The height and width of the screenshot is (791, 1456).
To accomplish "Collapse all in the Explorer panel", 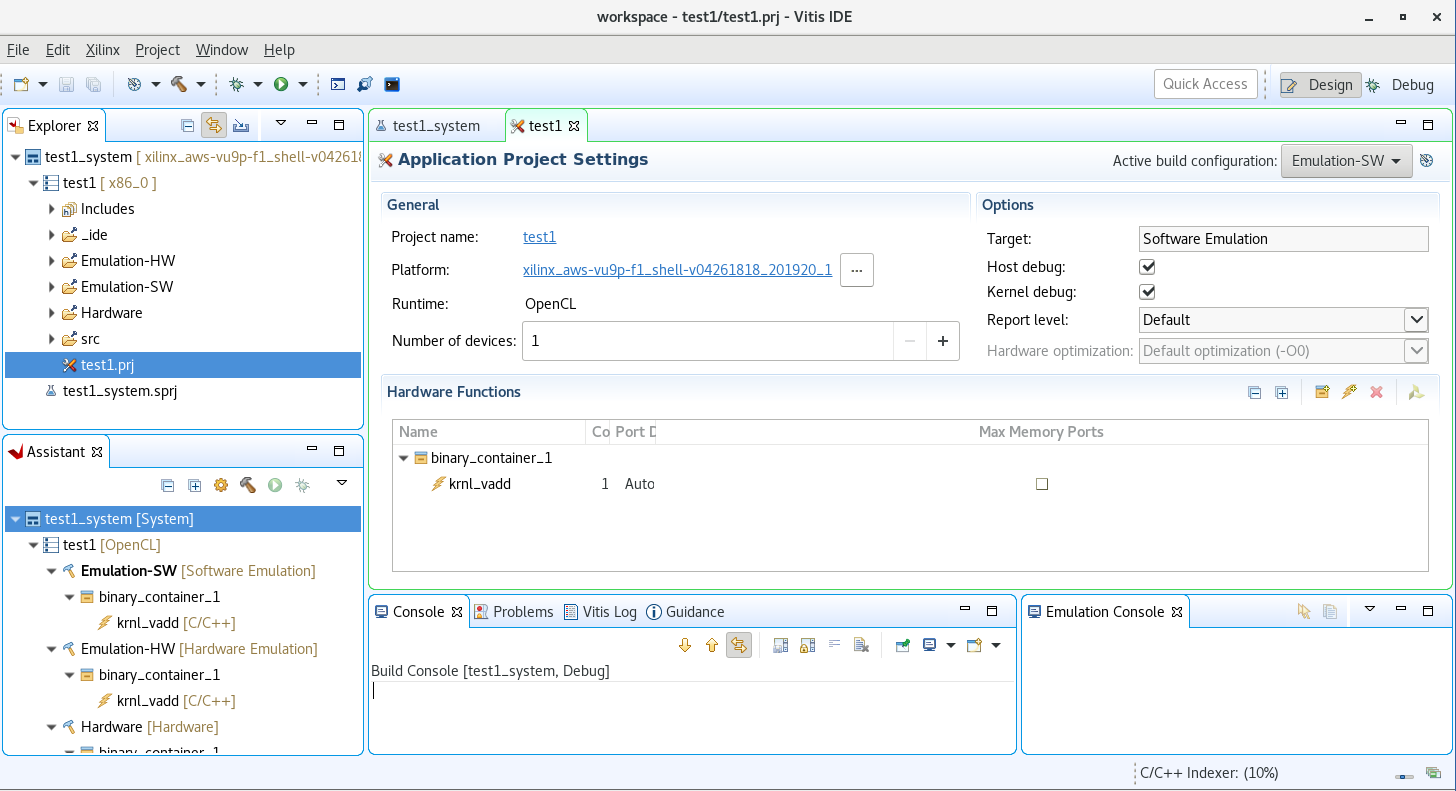I will tap(187, 126).
